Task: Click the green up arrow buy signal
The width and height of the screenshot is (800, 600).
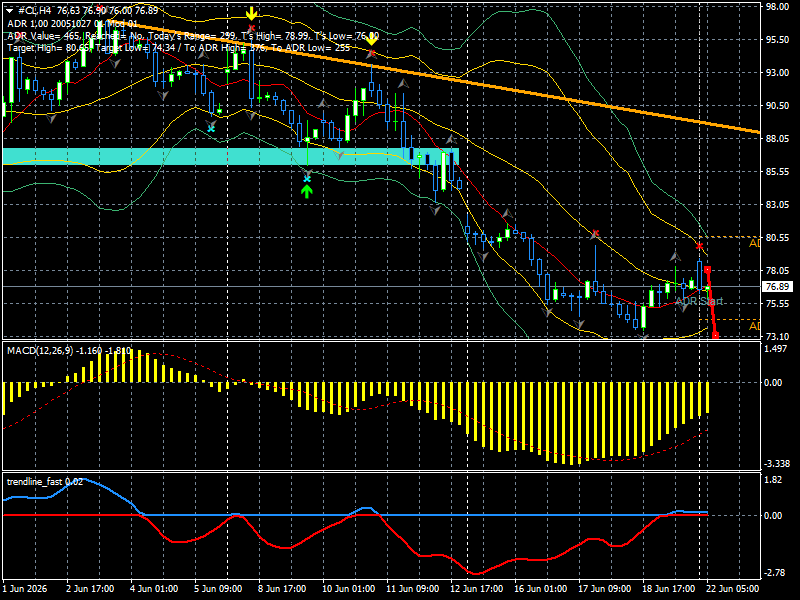Action: click(307, 191)
